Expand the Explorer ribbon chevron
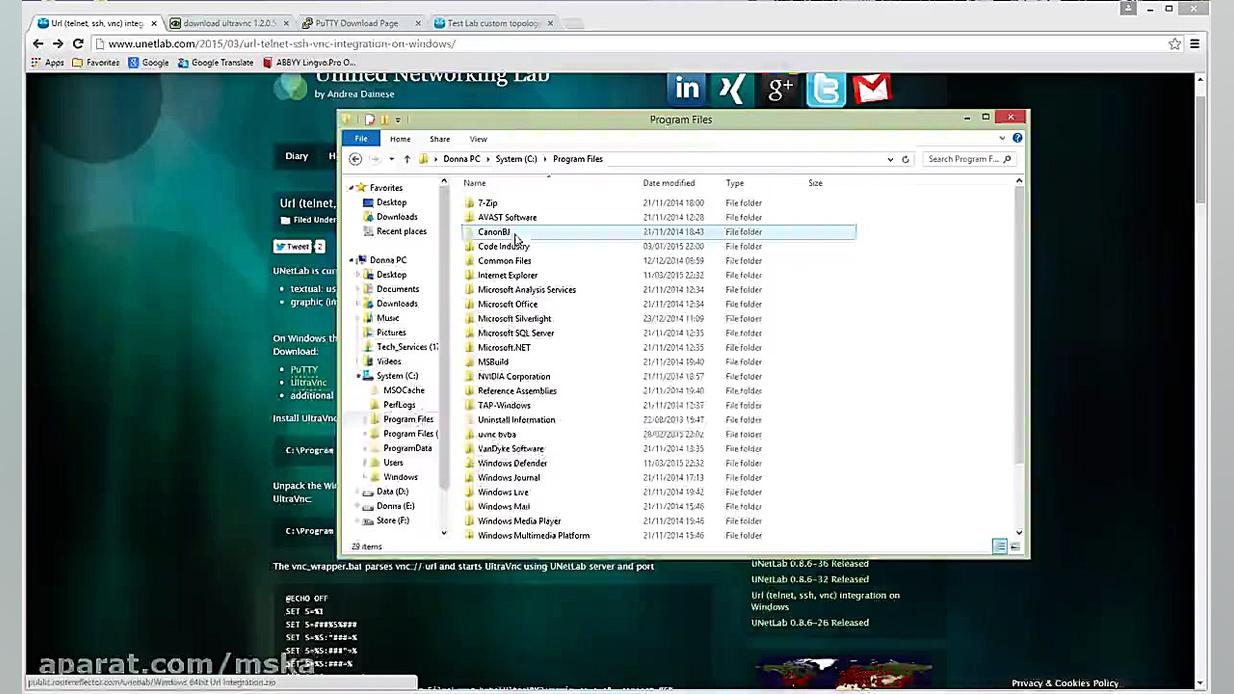 pos(1002,138)
